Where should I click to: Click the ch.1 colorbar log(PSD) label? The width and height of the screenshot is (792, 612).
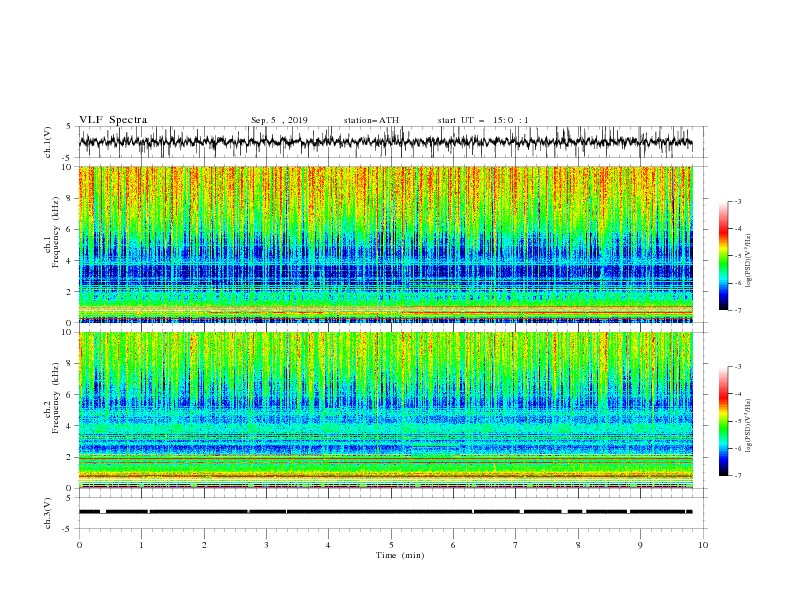coord(748,261)
